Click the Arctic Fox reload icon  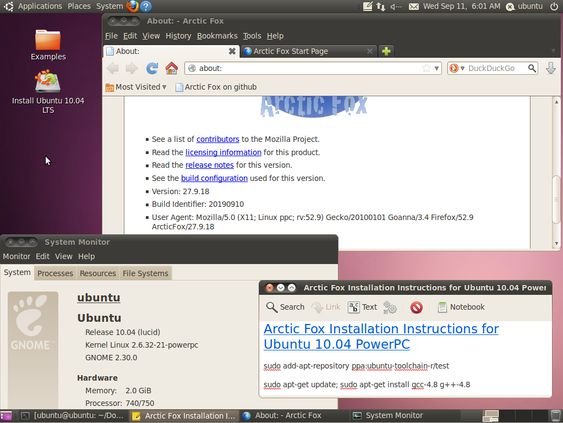152,68
